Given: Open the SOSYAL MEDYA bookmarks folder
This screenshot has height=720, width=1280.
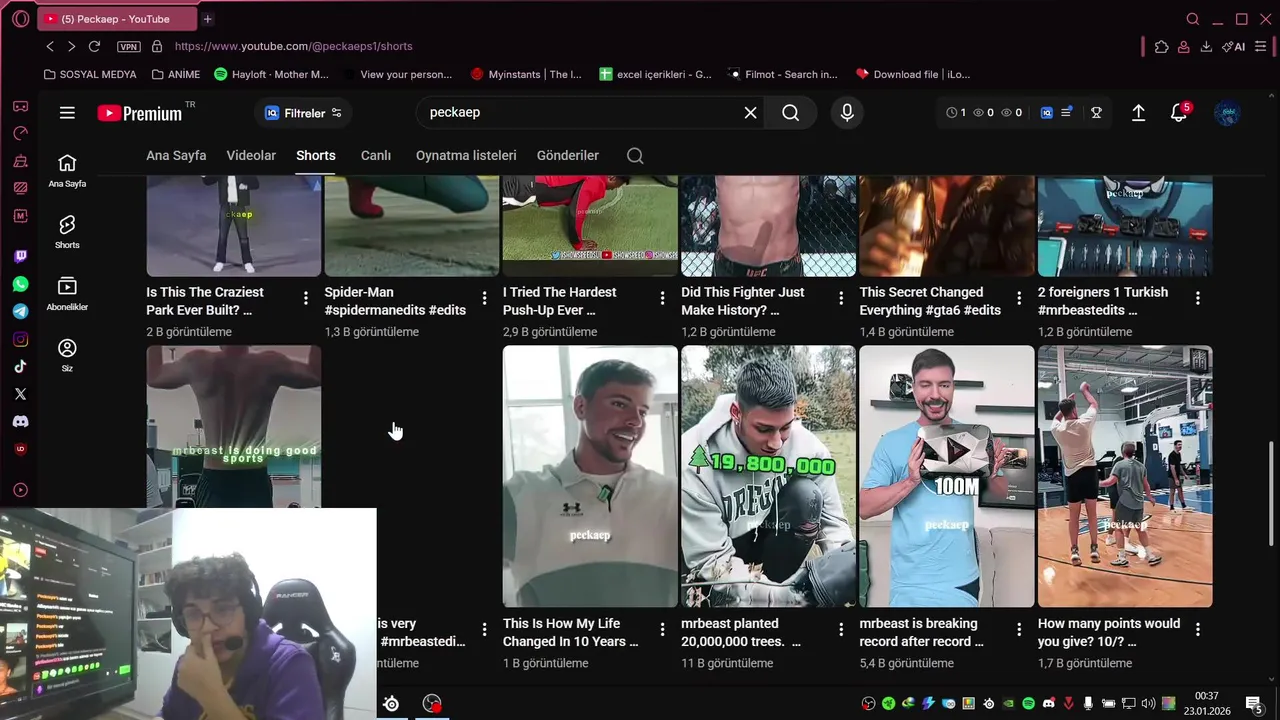Looking at the screenshot, I should point(90,74).
